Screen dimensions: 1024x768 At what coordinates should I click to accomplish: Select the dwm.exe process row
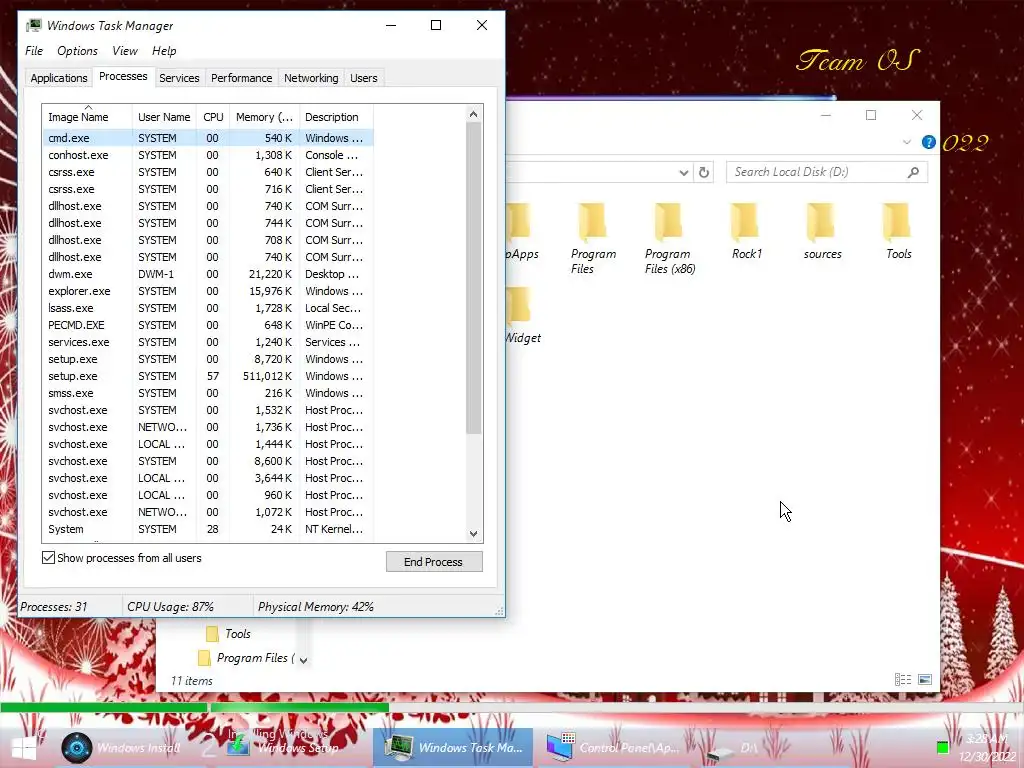tap(208, 274)
